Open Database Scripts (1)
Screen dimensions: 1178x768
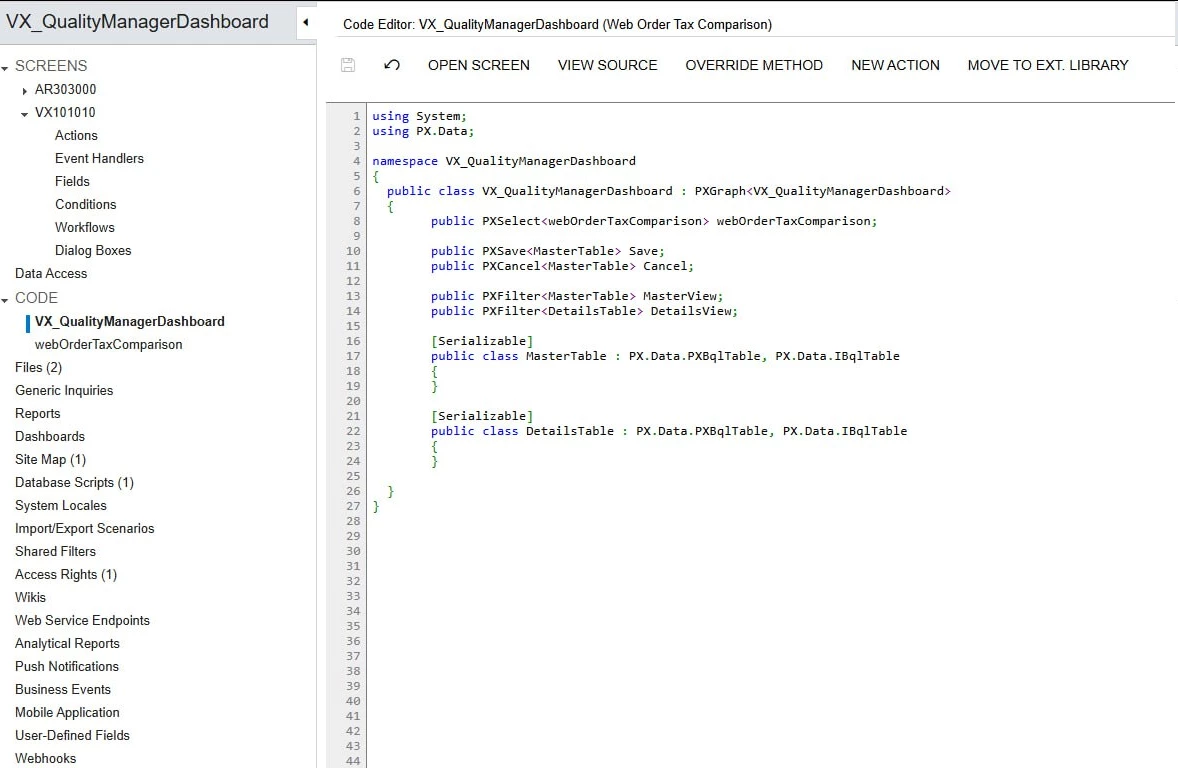73,482
